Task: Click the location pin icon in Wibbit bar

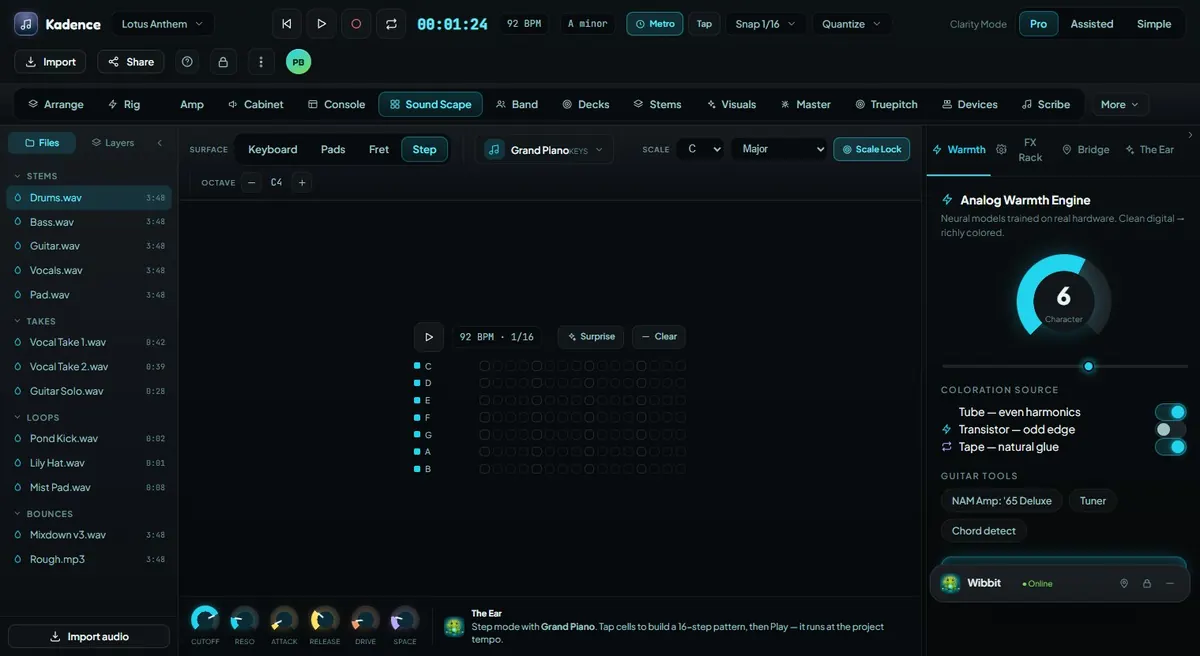Action: [x=1123, y=583]
